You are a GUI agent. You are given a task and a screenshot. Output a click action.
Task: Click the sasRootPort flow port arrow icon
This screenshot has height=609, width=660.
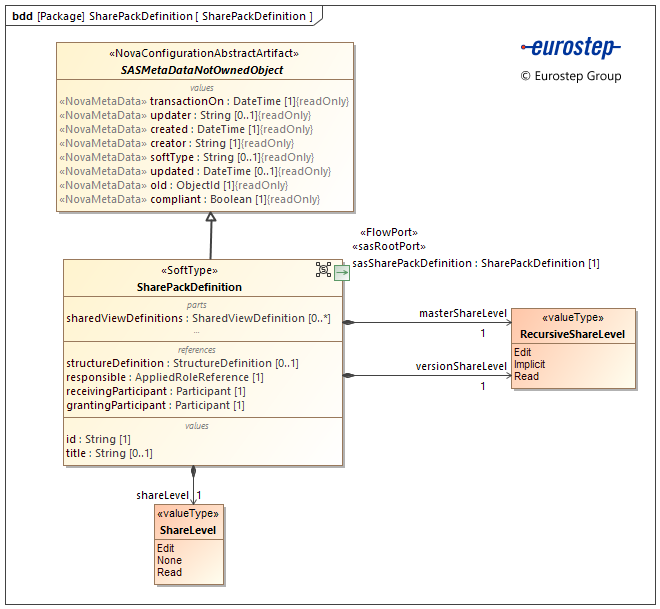[342, 272]
